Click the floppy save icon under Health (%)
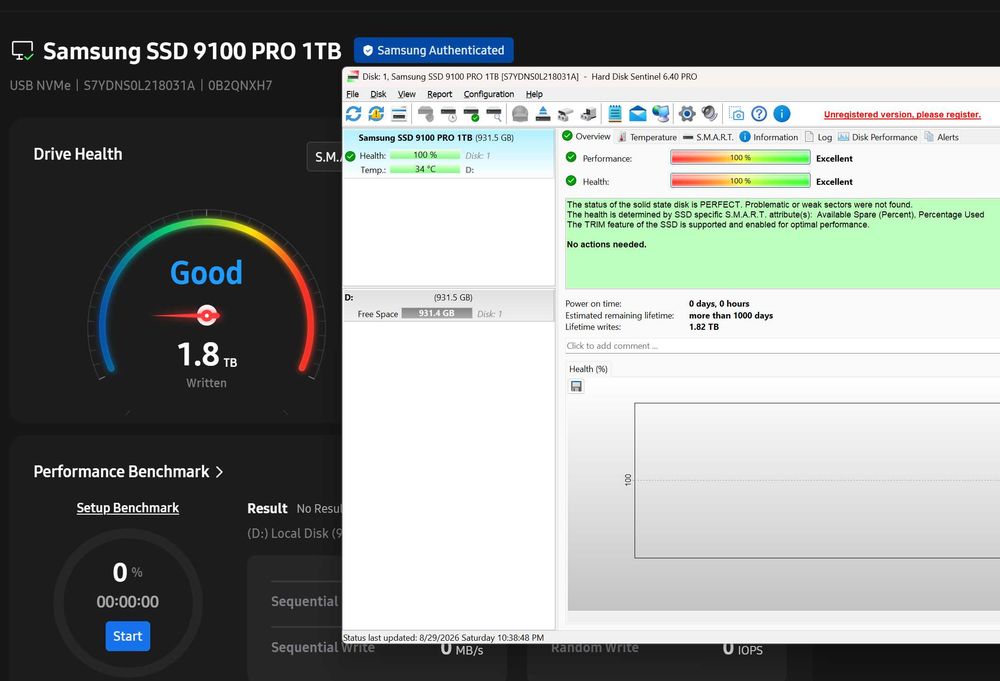The image size is (1000, 681). [577, 386]
